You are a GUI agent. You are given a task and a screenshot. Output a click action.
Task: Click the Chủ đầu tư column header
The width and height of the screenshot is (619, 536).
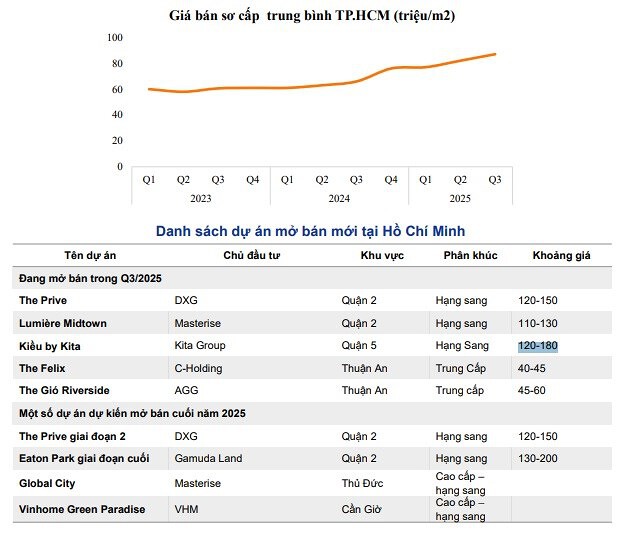click(x=251, y=255)
